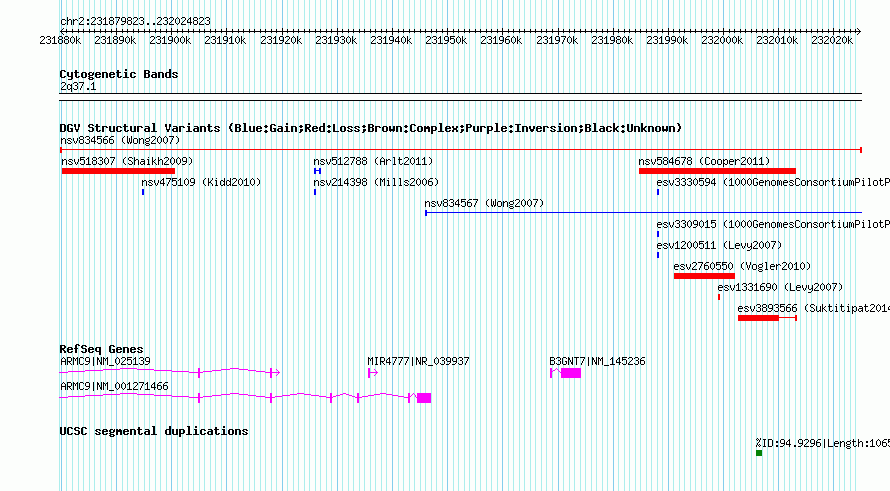The height and width of the screenshot is (491, 890).
Task: Click the MIR4777 magenta gene glyph
Action: coord(373,373)
